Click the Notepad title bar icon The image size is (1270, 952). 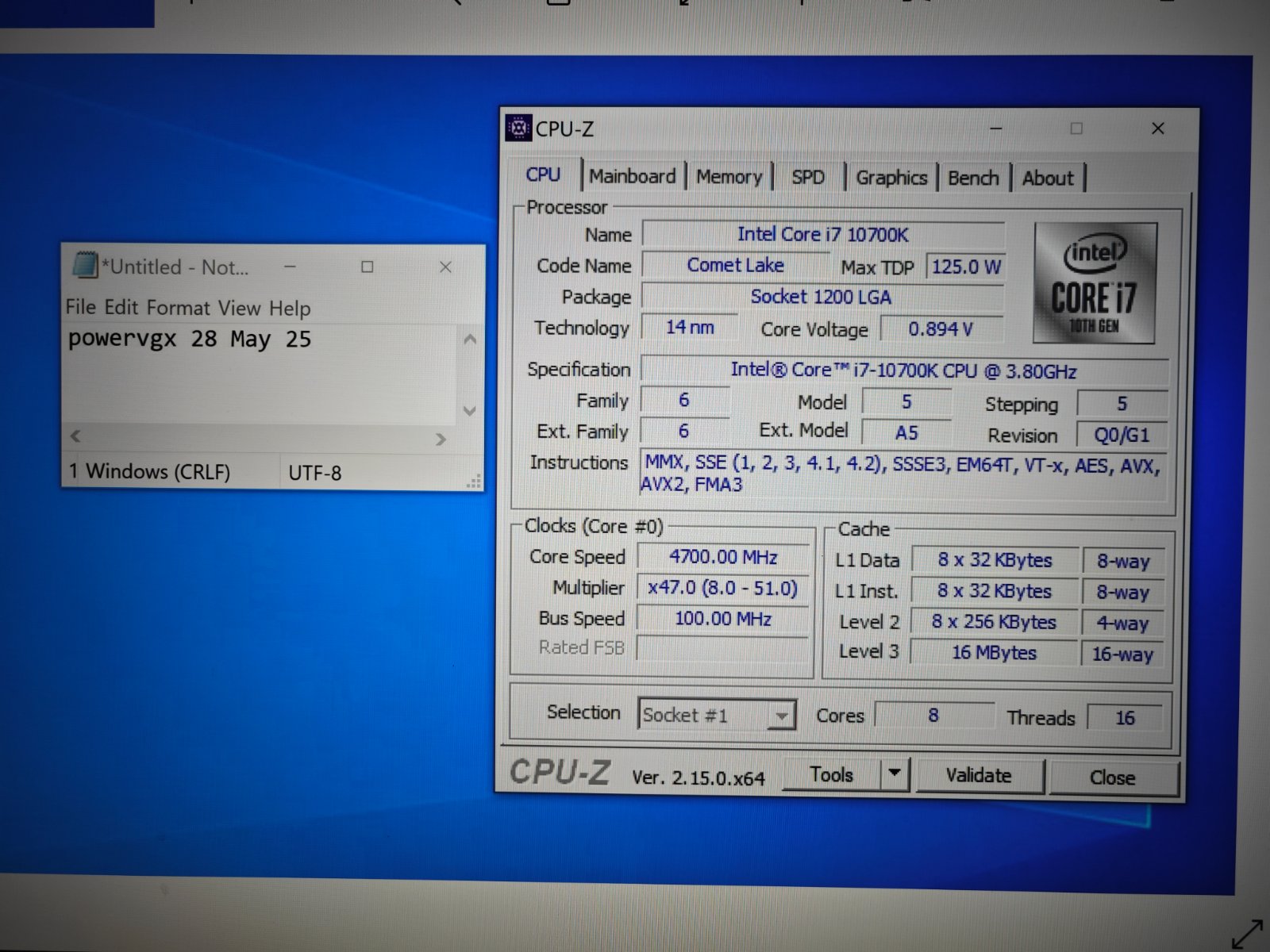(x=85, y=265)
